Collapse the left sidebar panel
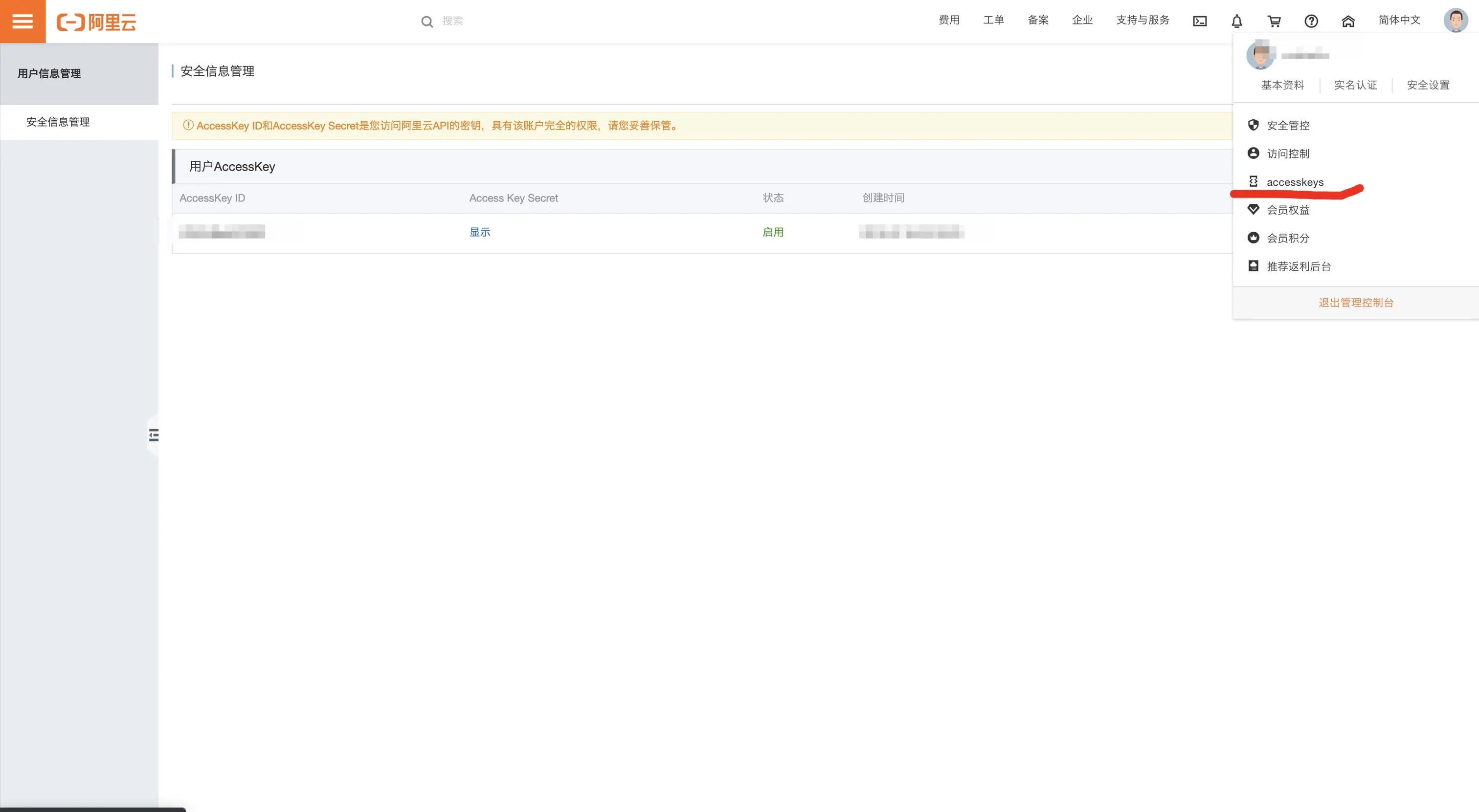 pos(153,435)
